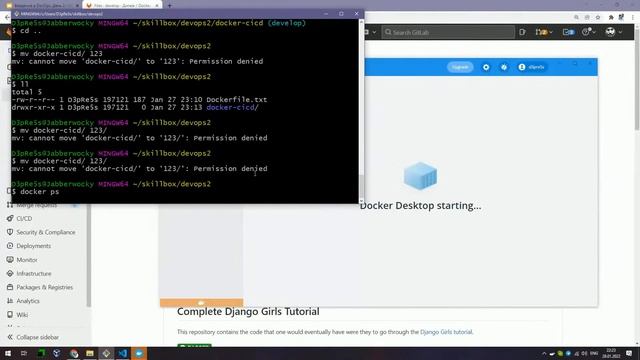Open Monitor in the GitLab sidebar
The height and width of the screenshot is (360, 640).
point(27,260)
